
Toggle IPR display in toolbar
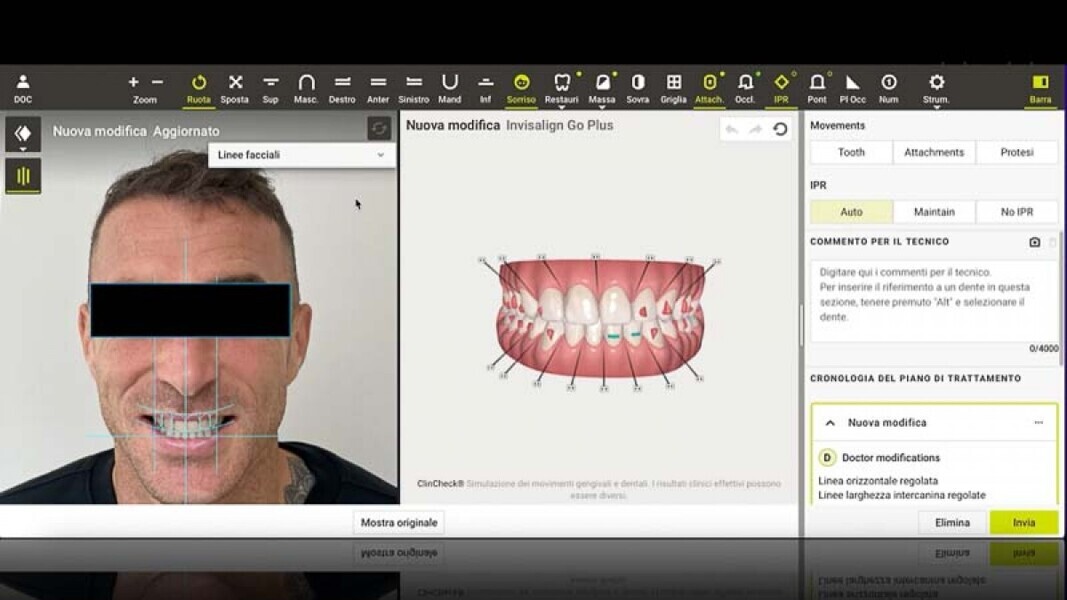(x=781, y=87)
